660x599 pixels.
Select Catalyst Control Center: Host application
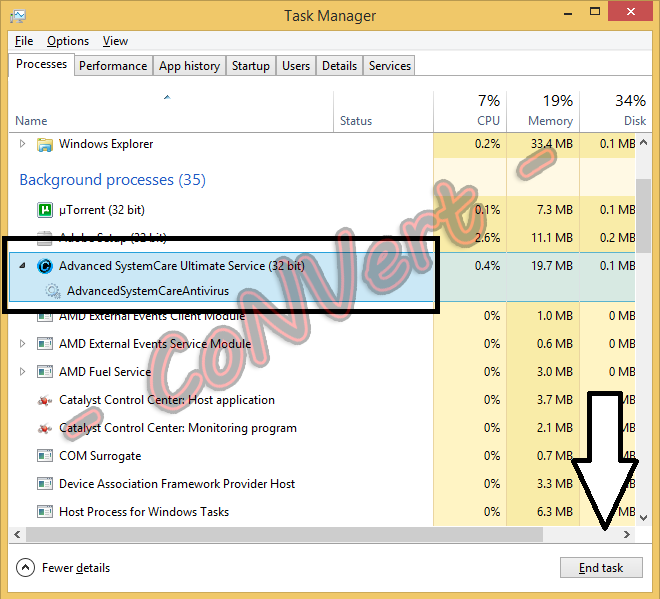click(322, 400)
